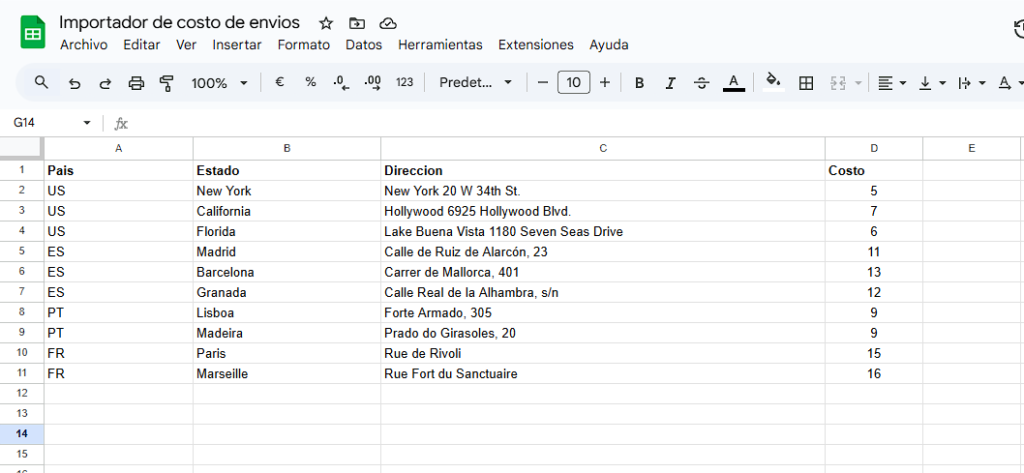
Task: Open the Datos menu
Action: [x=364, y=45]
